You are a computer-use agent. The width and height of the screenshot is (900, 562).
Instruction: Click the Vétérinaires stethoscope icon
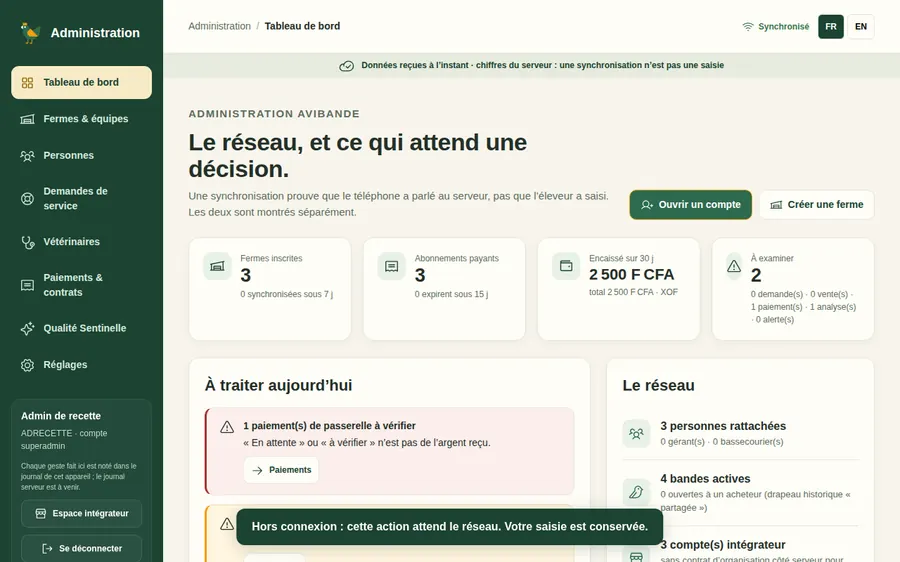(x=27, y=242)
